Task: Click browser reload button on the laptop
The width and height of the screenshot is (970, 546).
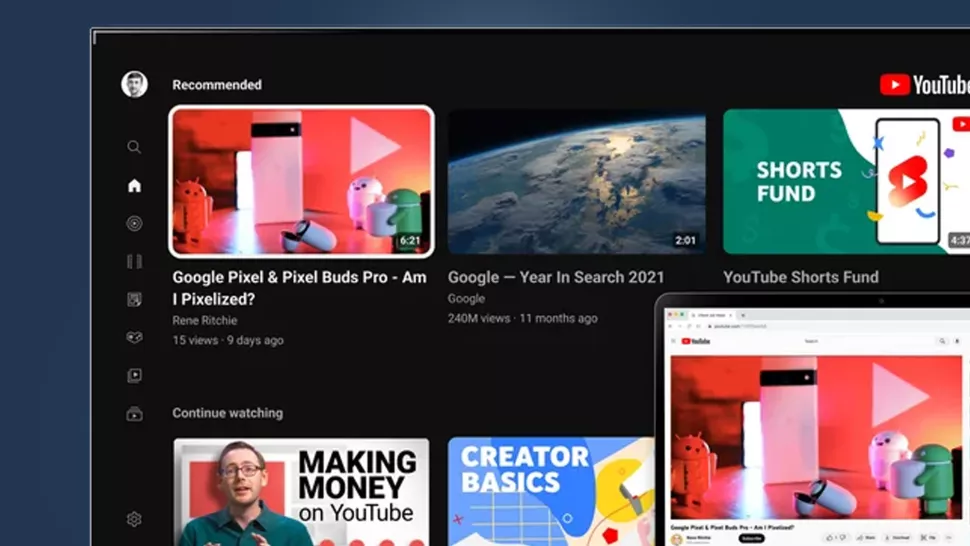Action: [x=689, y=326]
